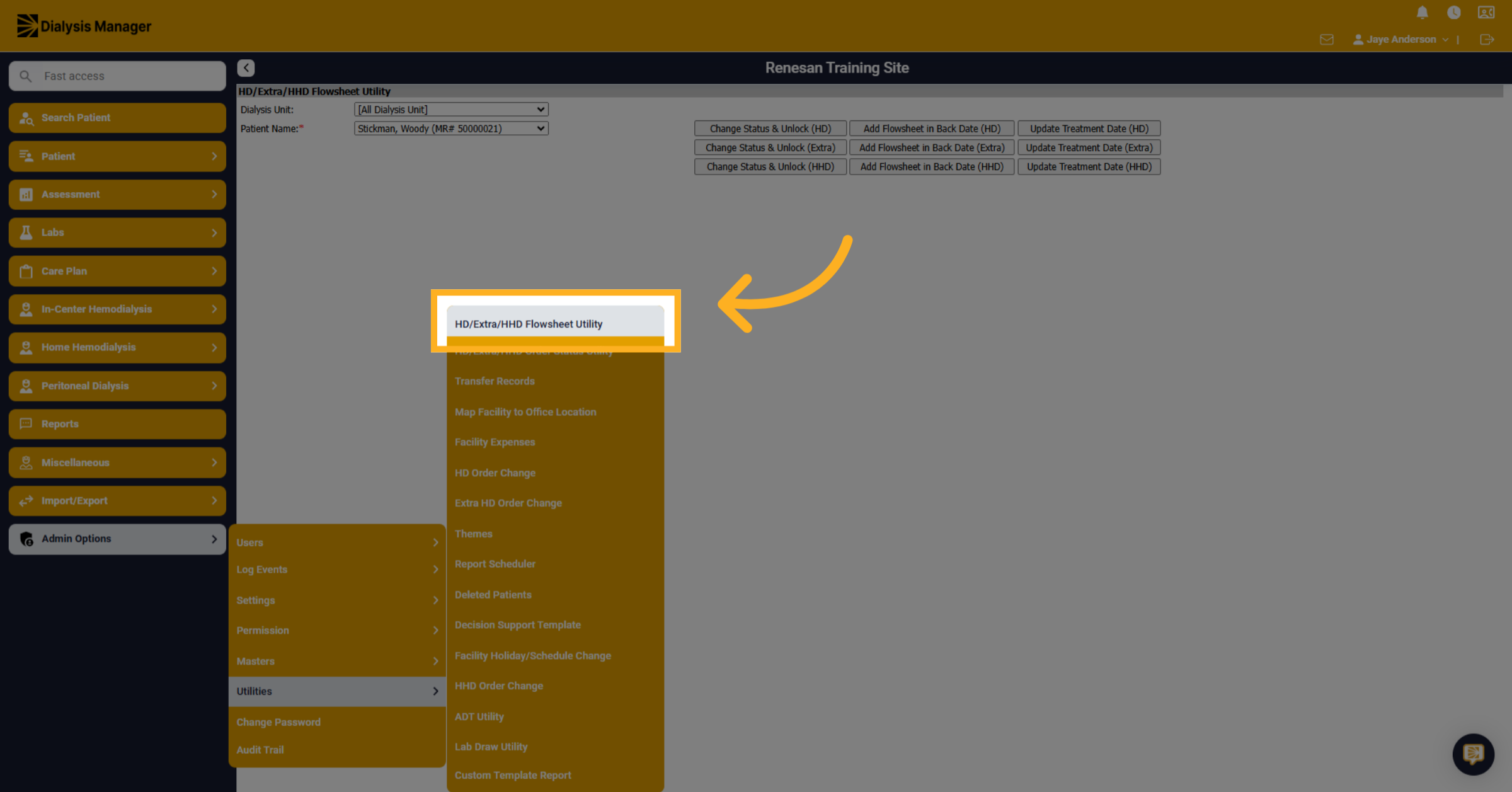The image size is (1512, 792).
Task: Open the Dialysis Unit dropdown
Action: coord(451,109)
